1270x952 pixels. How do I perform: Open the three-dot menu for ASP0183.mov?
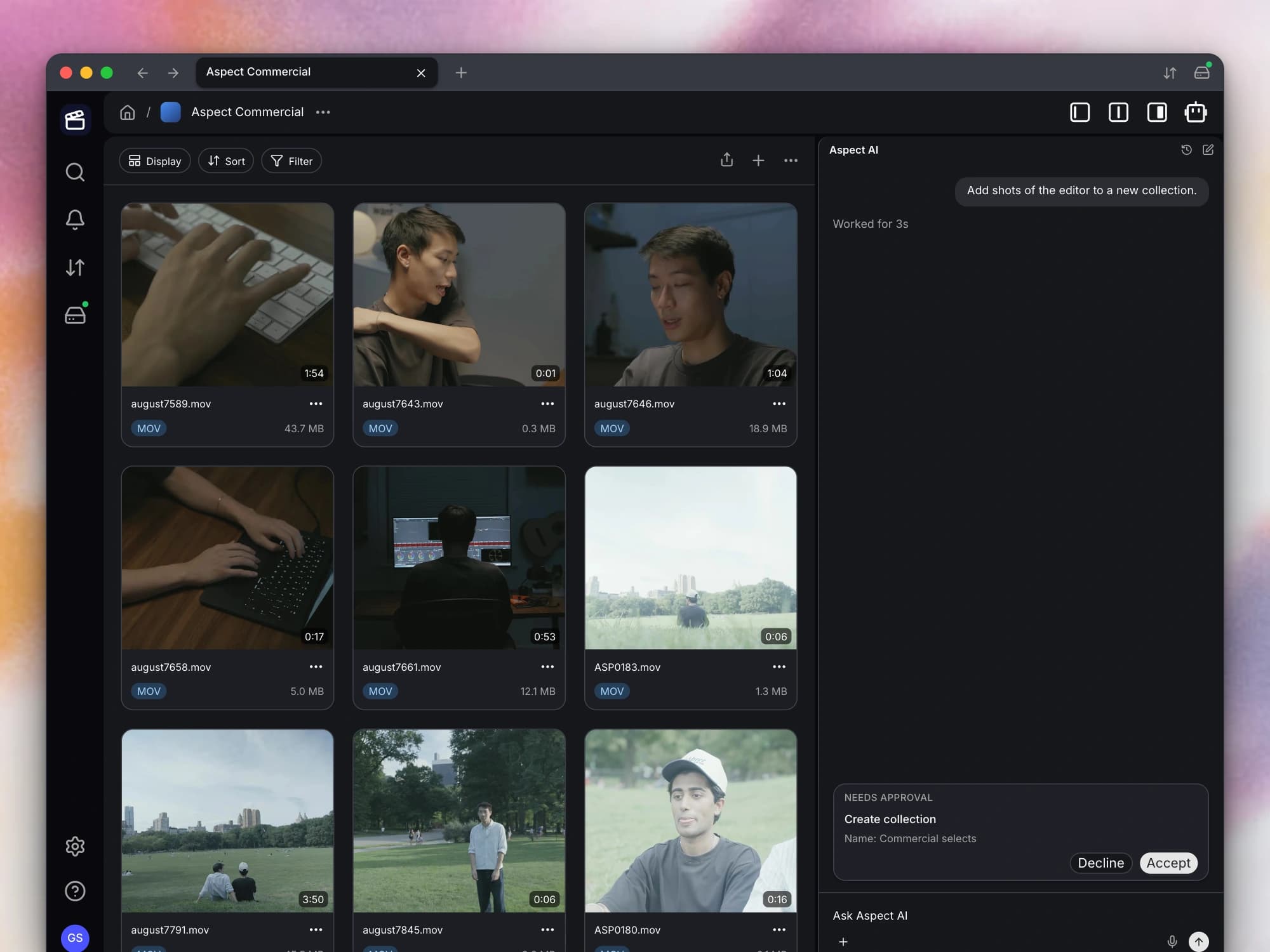tap(779, 666)
